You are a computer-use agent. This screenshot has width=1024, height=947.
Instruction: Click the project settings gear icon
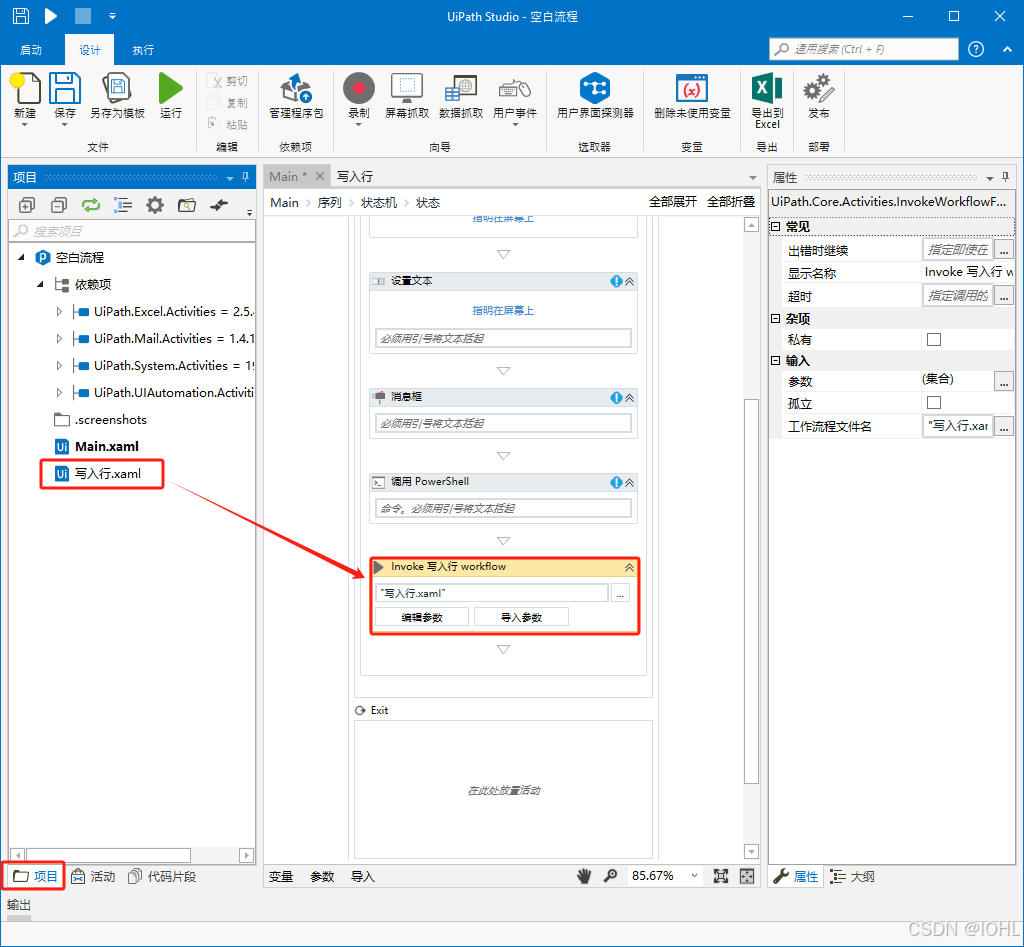[x=155, y=205]
